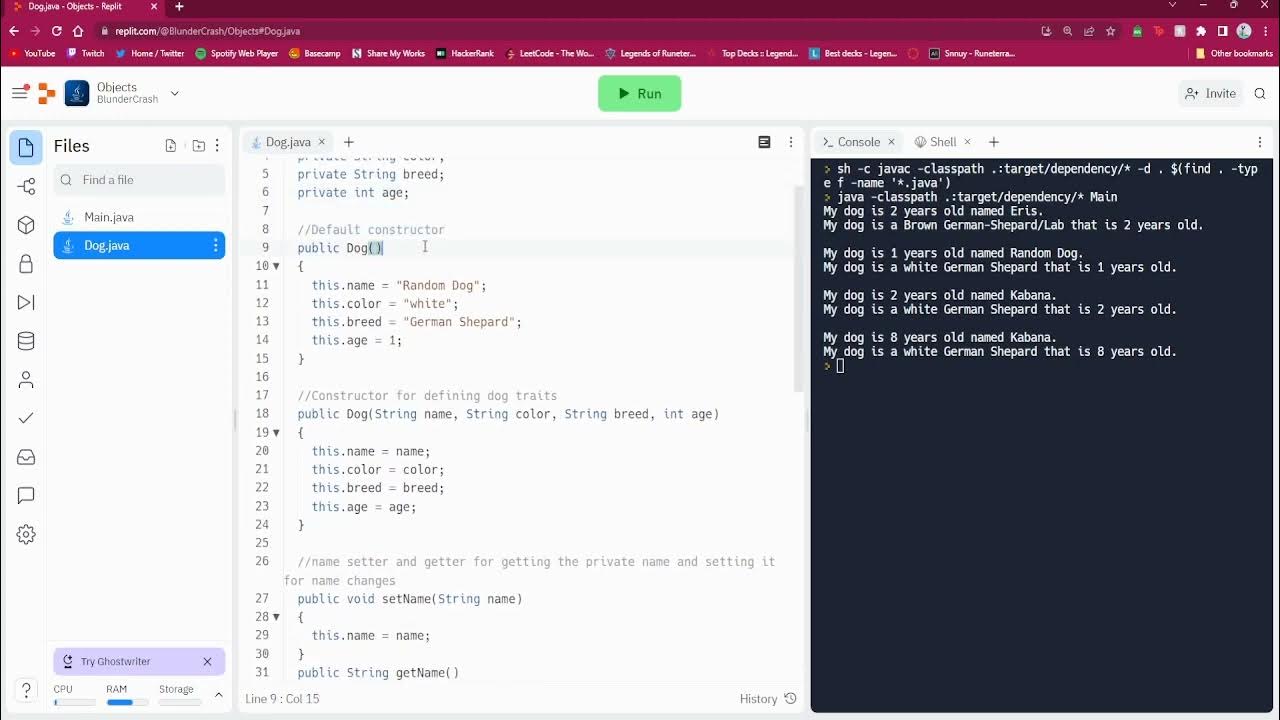Screen dimensions: 1280x720
Task: Click the new file icon in Files
Action: (x=171, y=146)
